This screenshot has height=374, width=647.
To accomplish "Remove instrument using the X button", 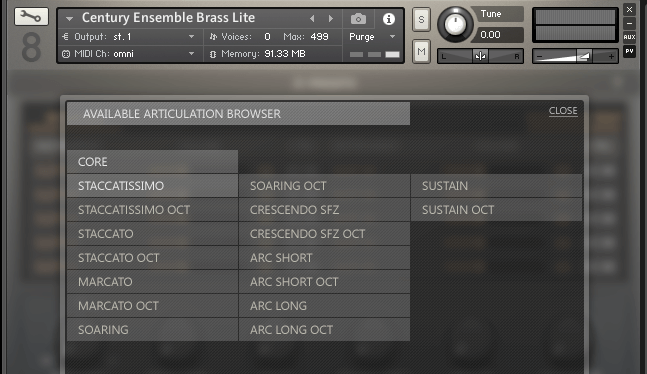I will (629, 9).
